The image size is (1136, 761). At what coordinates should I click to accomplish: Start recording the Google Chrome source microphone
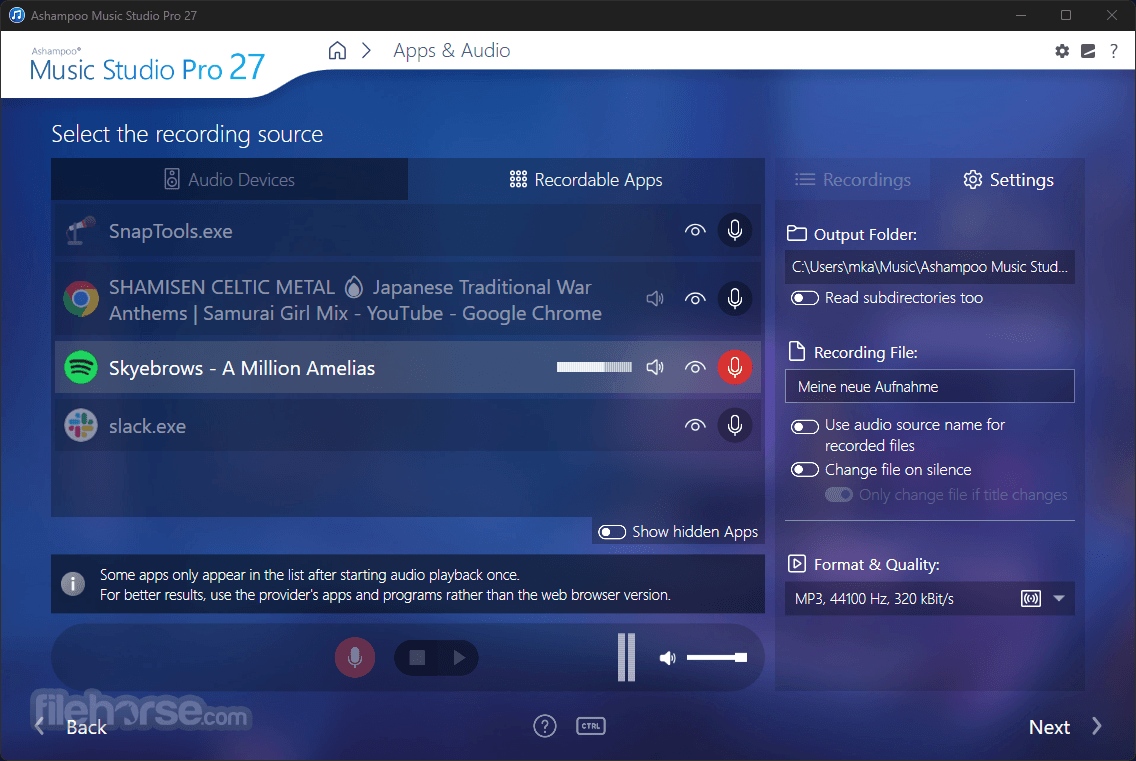[x=735, y=299]
